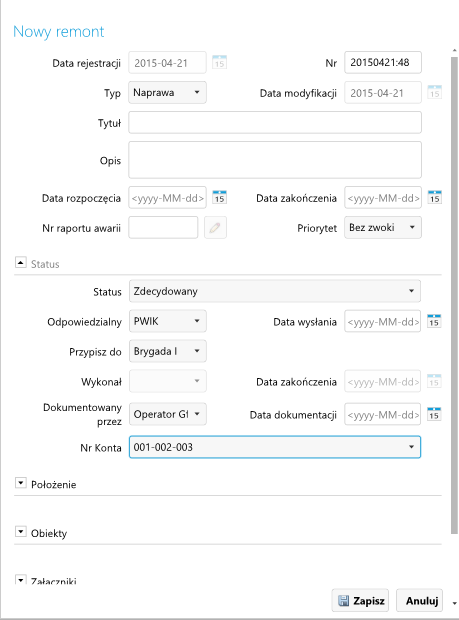Image resolution: width=459 pixels, height=620 pixels.
Task: Open the Nr Konta dropdown
Action: (x=275, y=447)
